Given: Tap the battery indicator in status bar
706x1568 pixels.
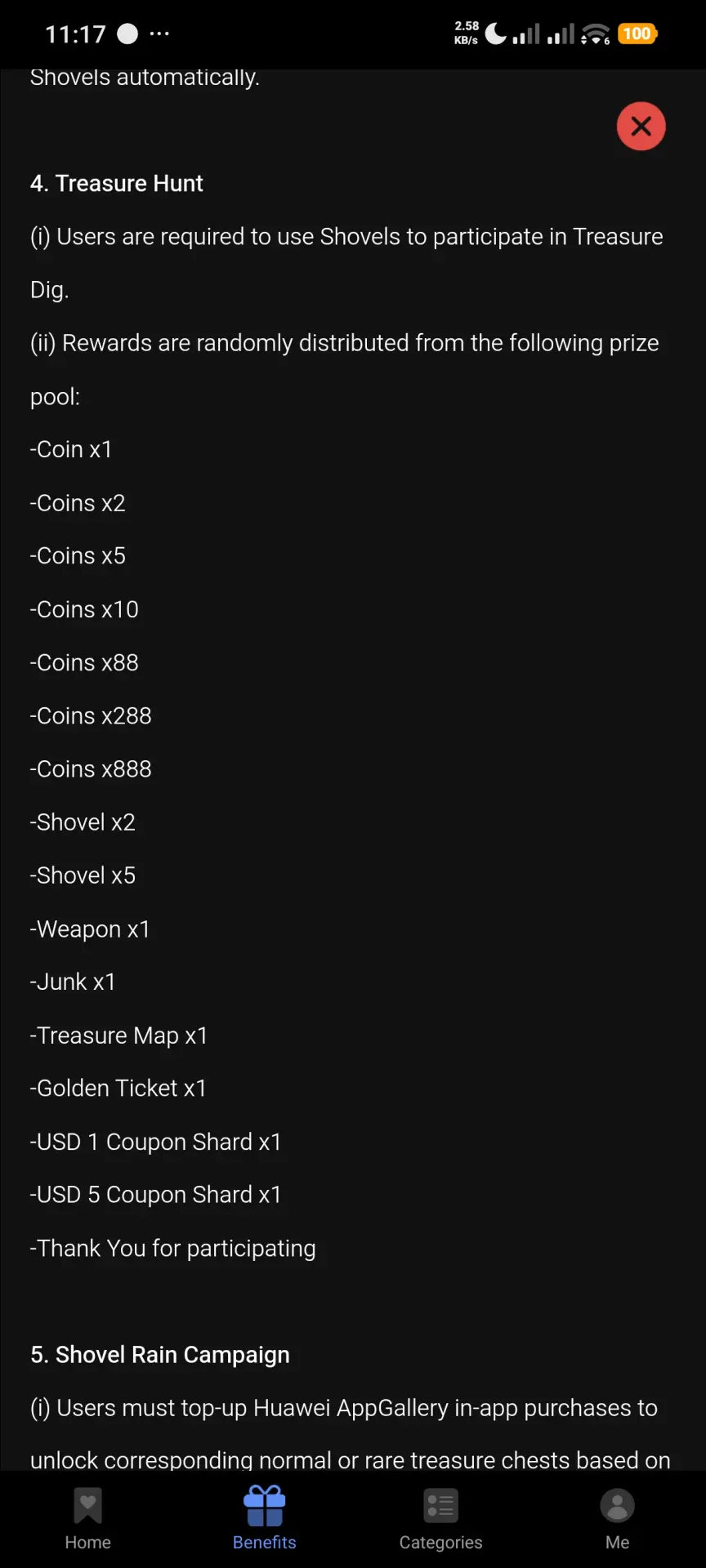Looking at the screenshot, I should coord(637,33).
